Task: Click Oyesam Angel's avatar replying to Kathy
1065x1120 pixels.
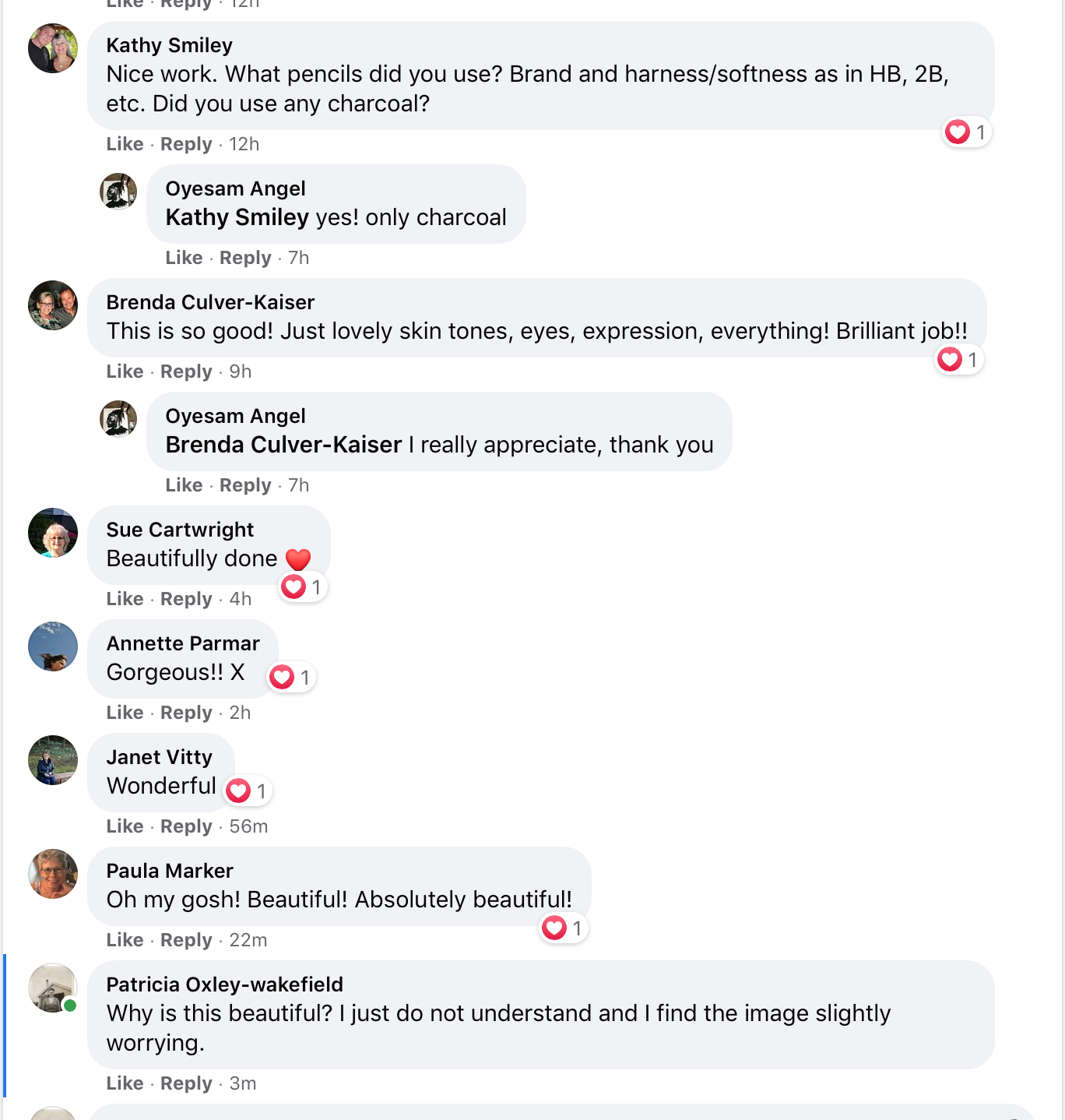Action: pyautogui.click(x=118, y=192)
